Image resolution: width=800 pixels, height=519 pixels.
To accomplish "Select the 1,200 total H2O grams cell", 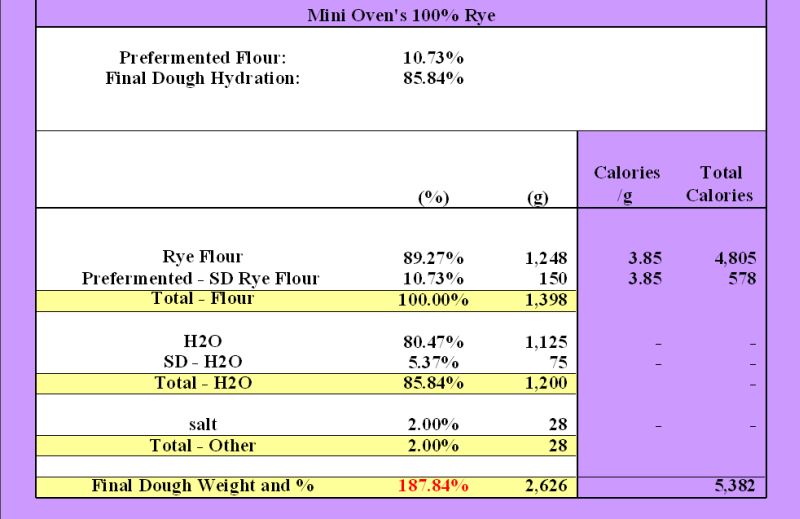I will [x=546, y=383].
